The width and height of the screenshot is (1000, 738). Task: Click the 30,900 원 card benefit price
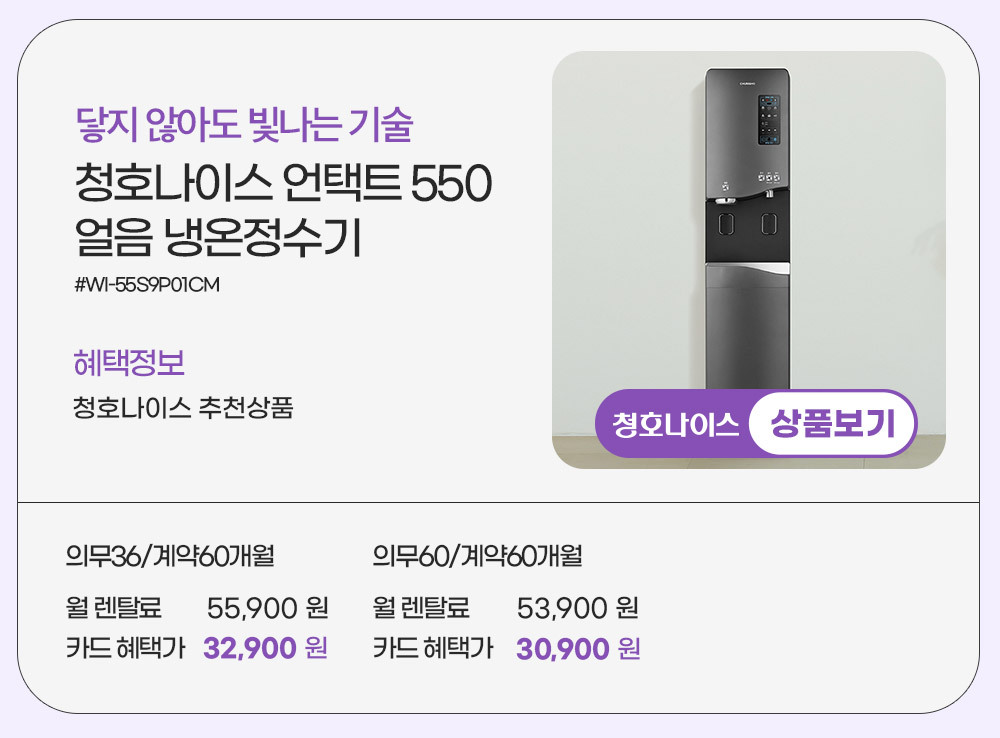click(577, 649)
